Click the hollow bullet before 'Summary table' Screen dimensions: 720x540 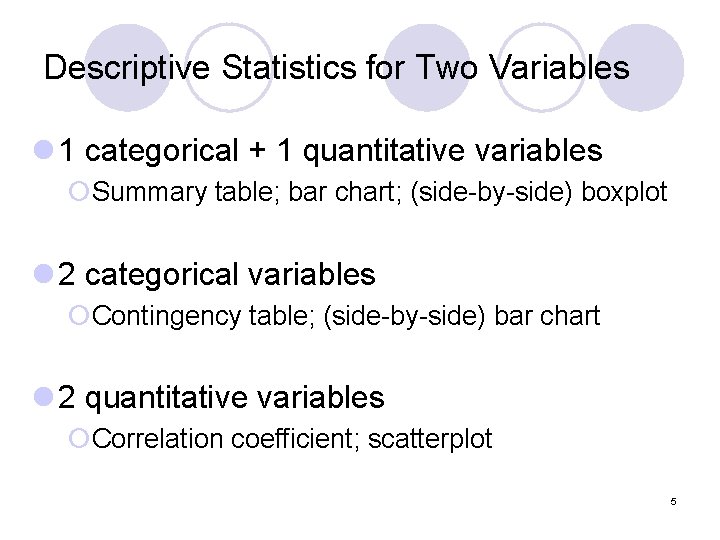[x=81, y=193]
